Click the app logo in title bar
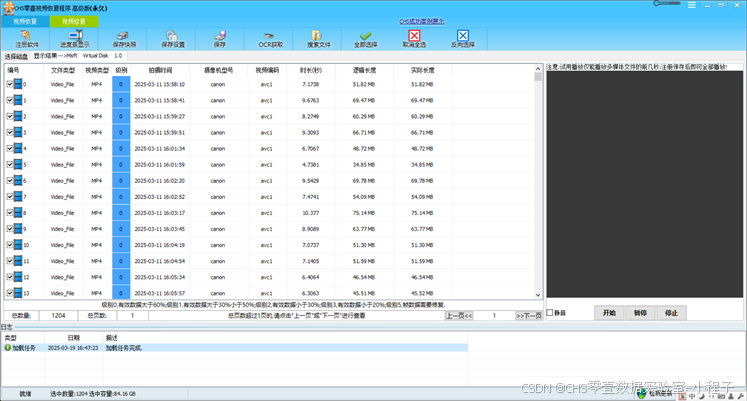 tap(8, 8)
